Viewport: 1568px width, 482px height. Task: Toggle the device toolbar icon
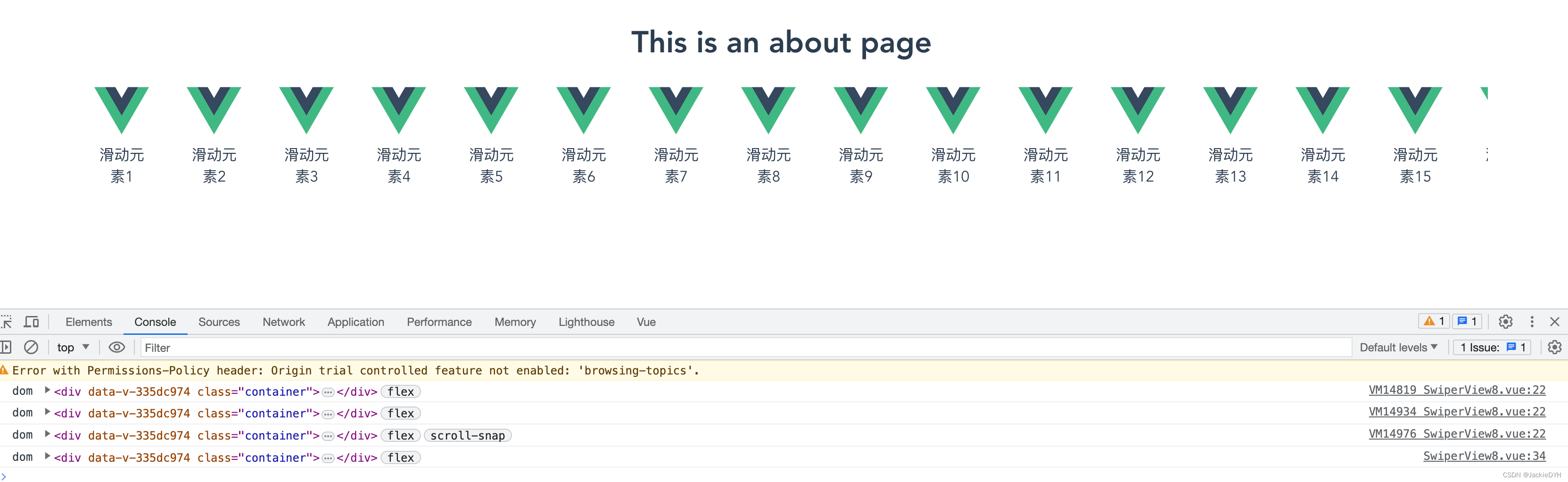[x=31, y=322]
